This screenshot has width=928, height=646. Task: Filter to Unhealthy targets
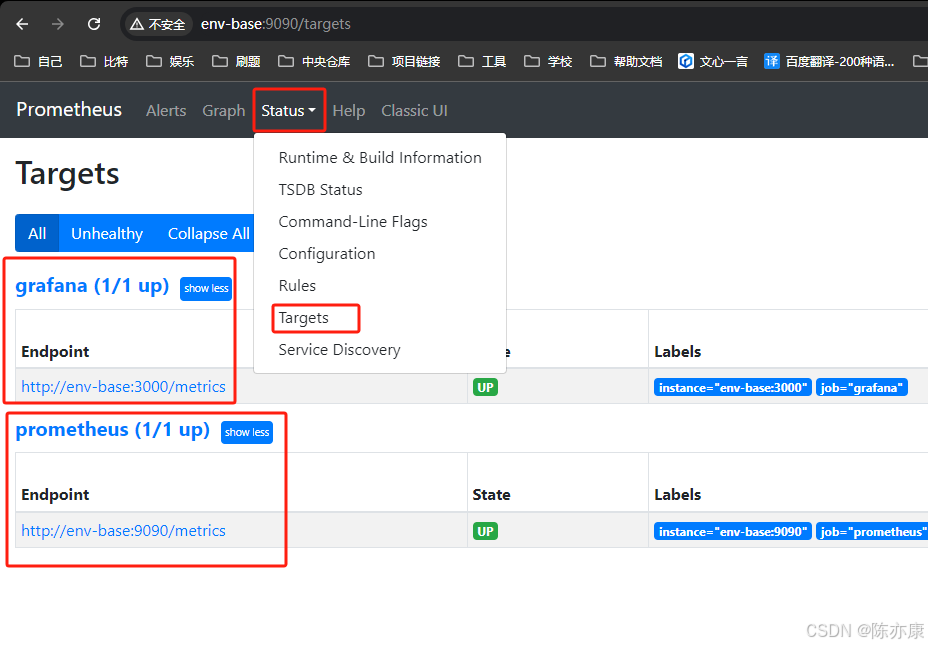point(107,233)
